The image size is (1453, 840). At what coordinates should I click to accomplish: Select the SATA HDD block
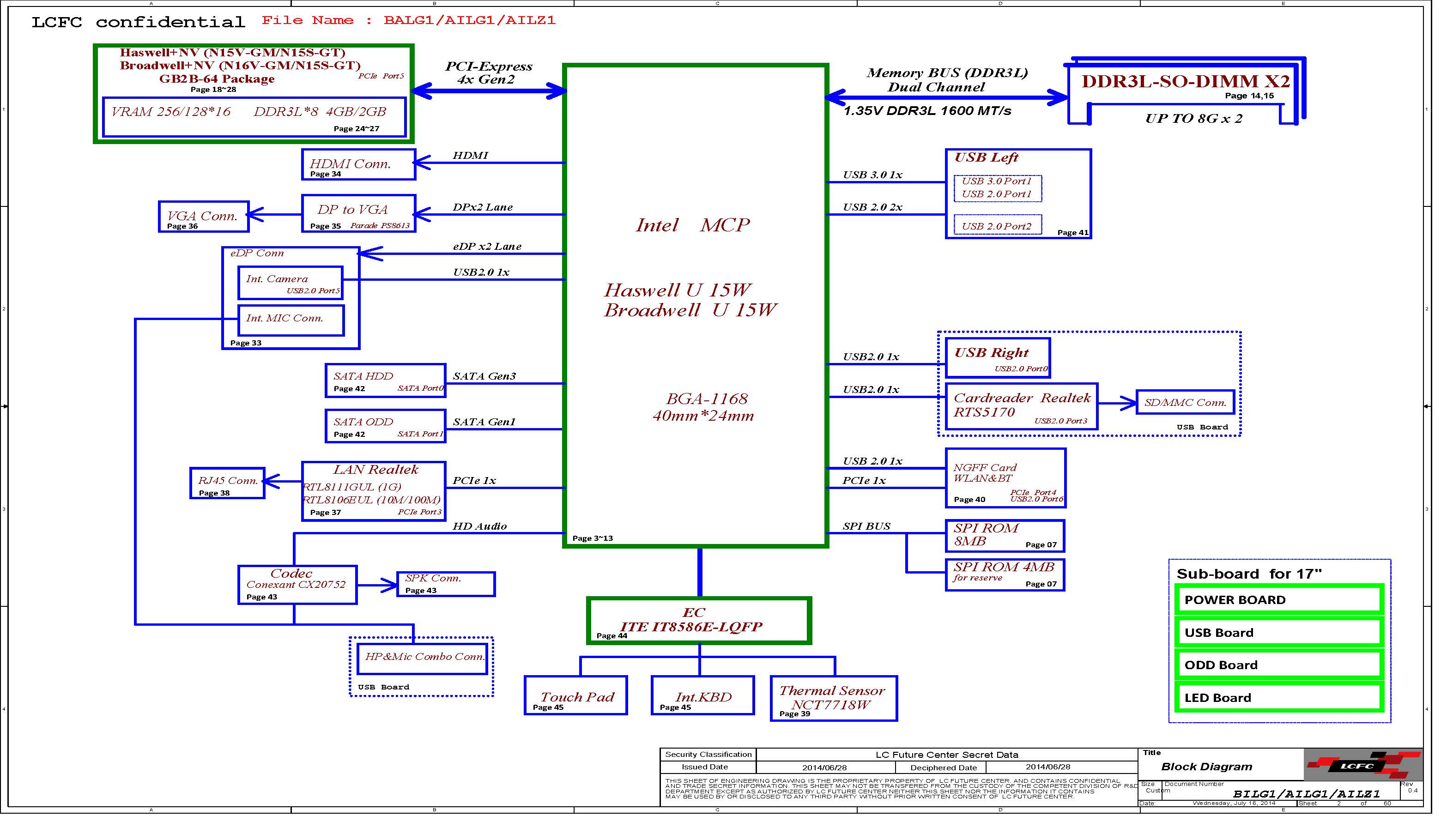pyautogui.click(x=386, y=381)
